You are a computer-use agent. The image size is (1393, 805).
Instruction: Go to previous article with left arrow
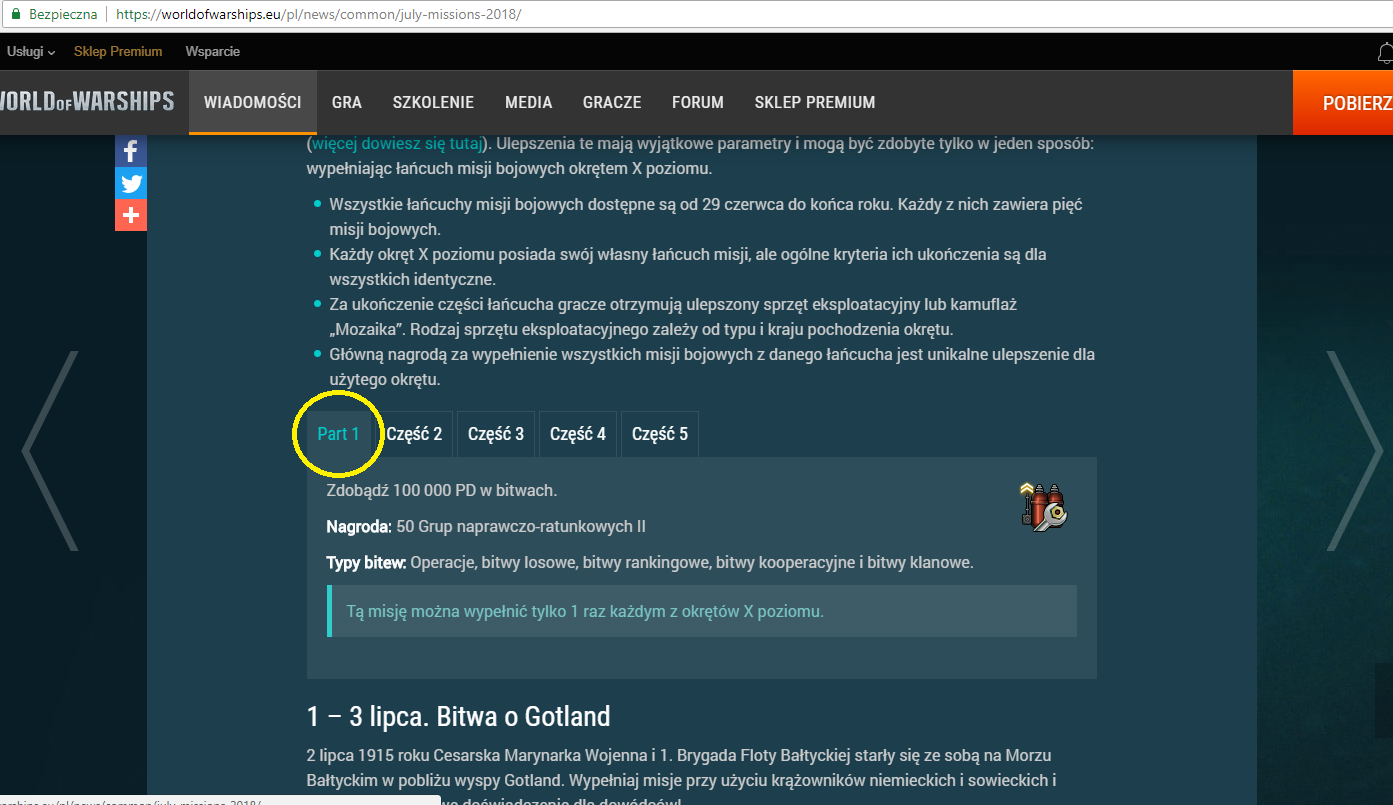pyautogui.click(x=50, y=450)
